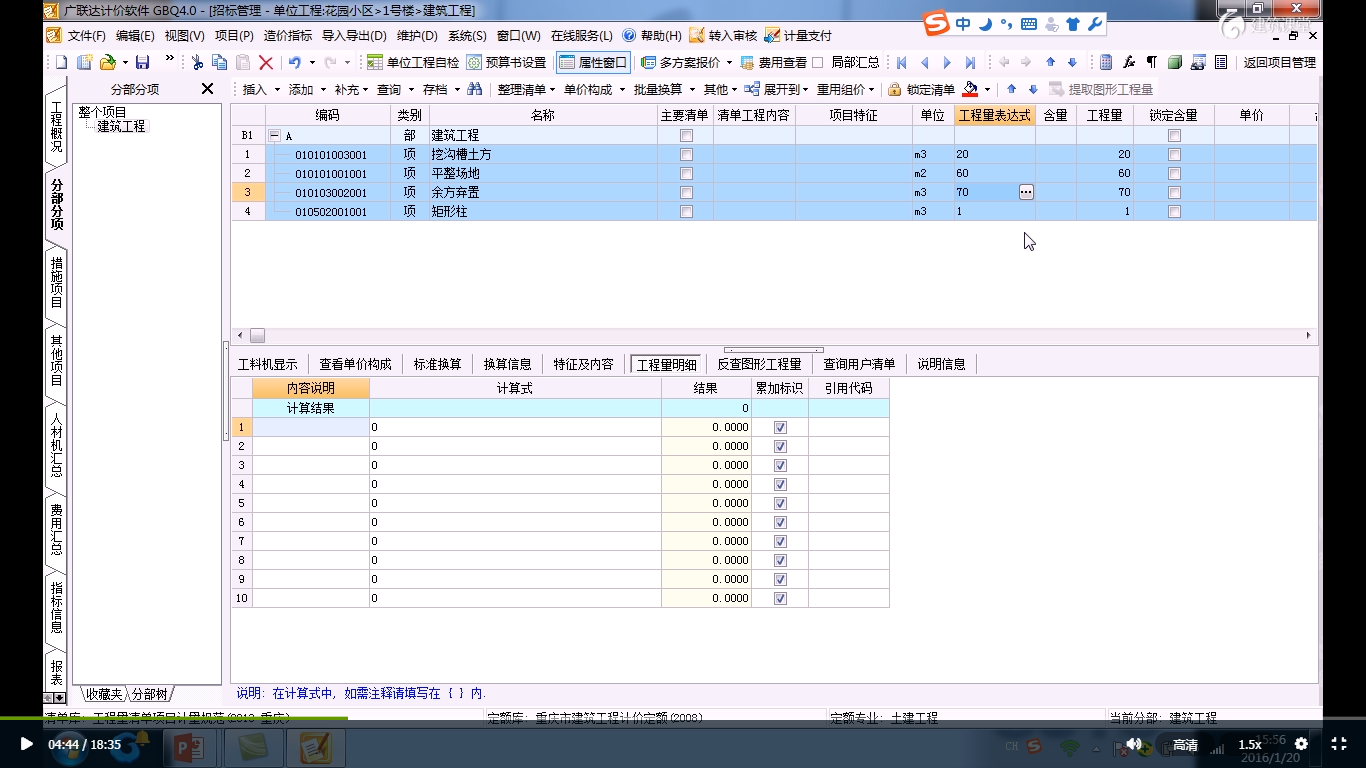
Task: Jump to first record arrow icon
Action: click(x=901, y=62)
